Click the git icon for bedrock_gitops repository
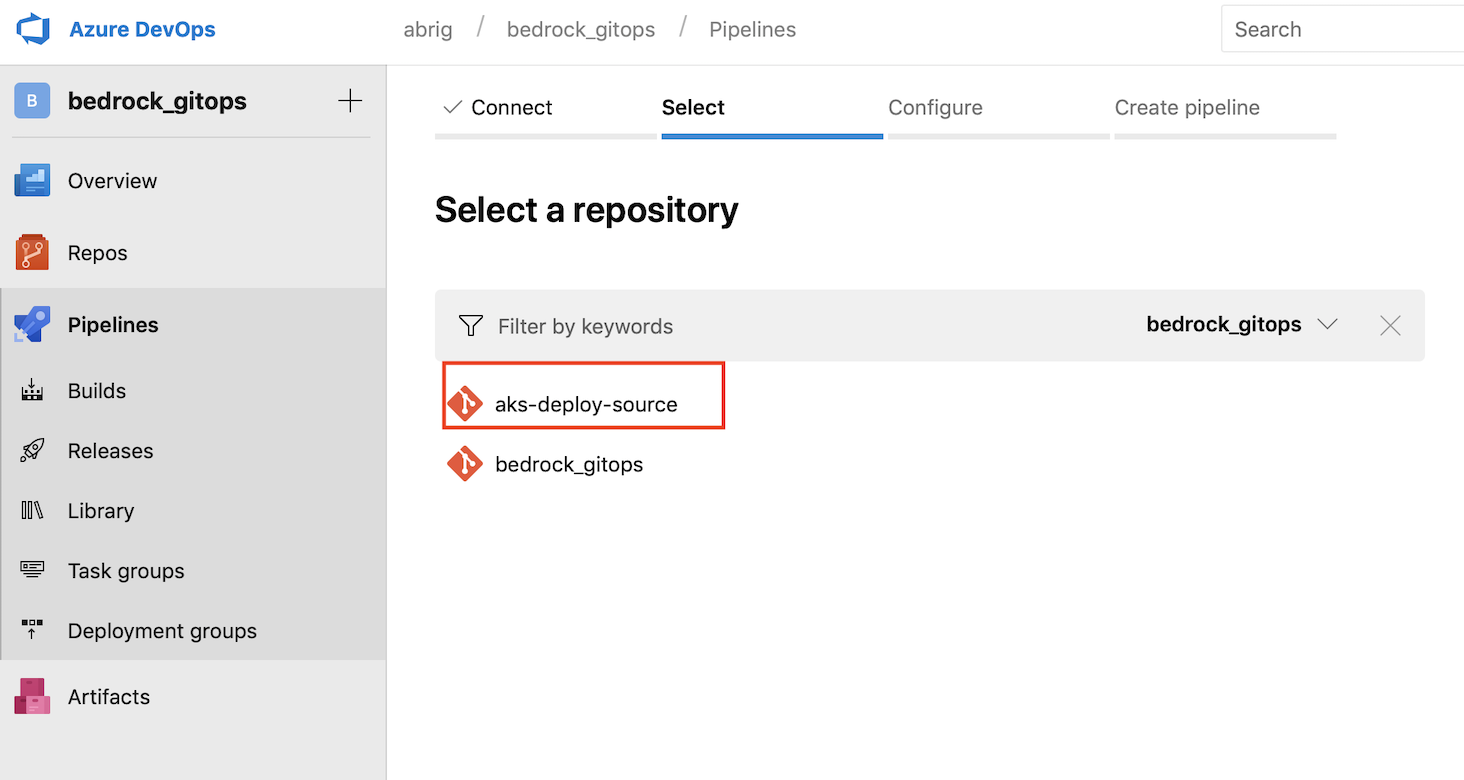This screenshot has height=780, width=1464. coord(465,464)
